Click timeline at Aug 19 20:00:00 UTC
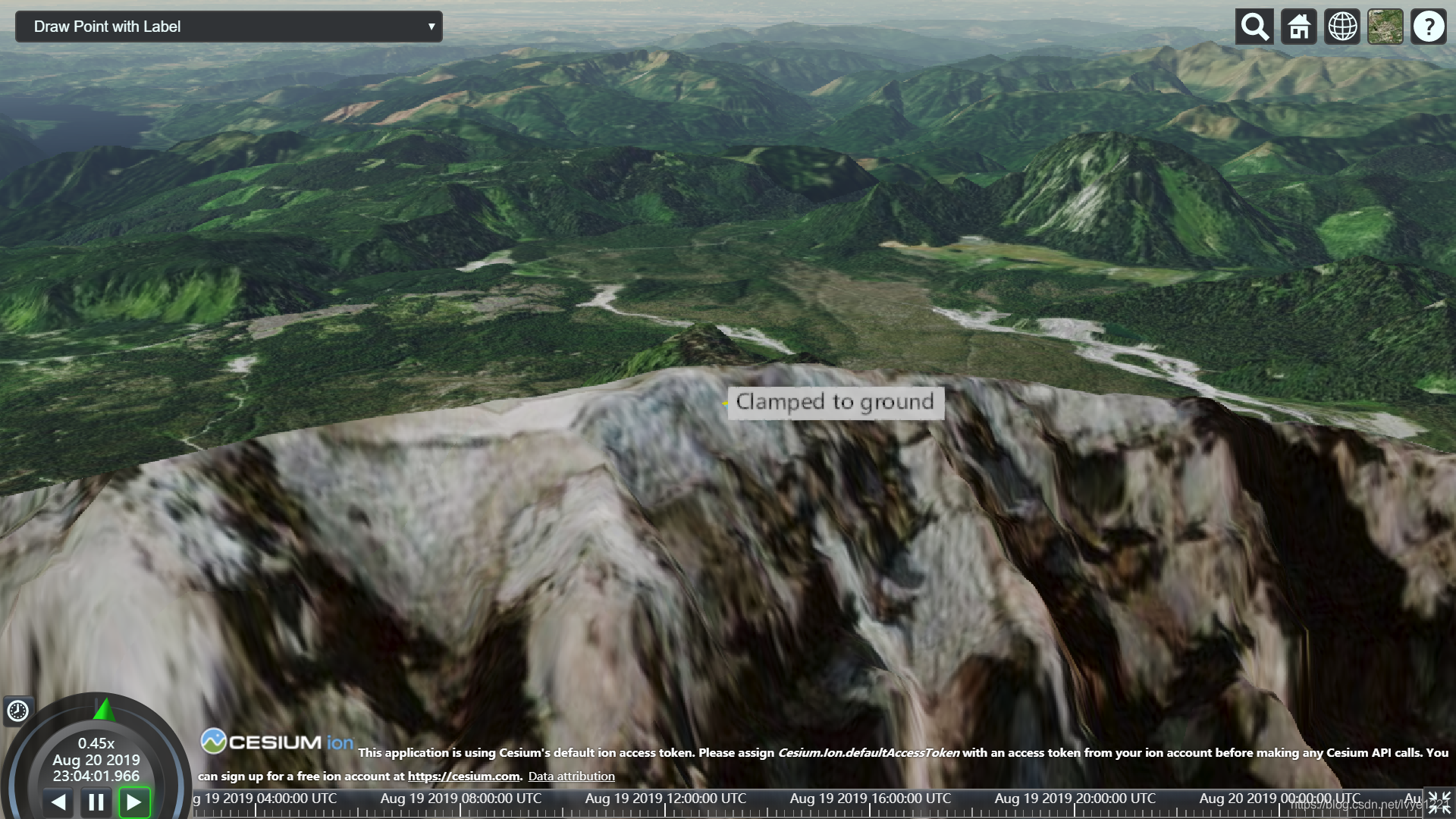 coord(1075,804)
